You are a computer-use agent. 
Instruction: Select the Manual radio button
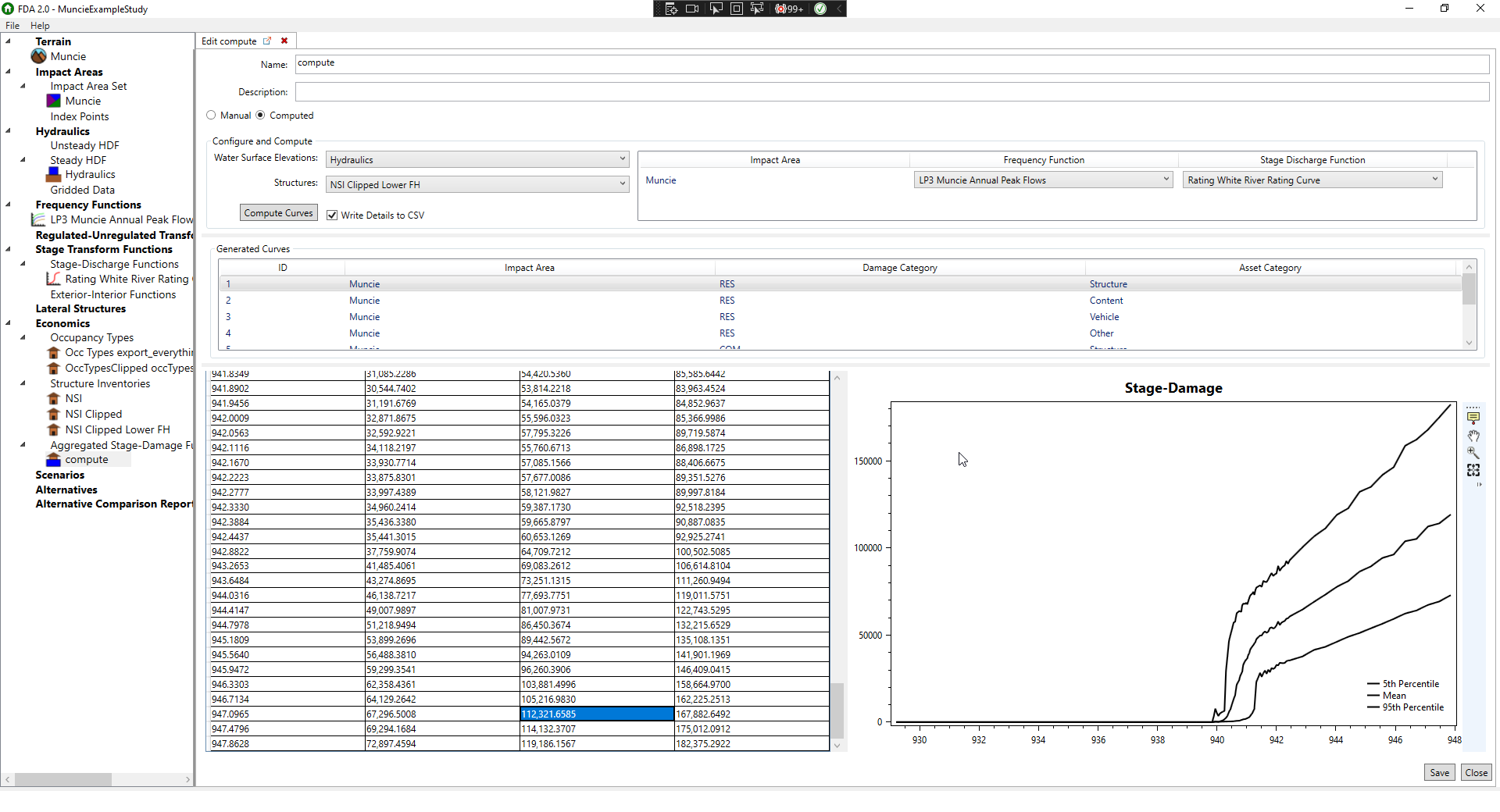point(211,115)
